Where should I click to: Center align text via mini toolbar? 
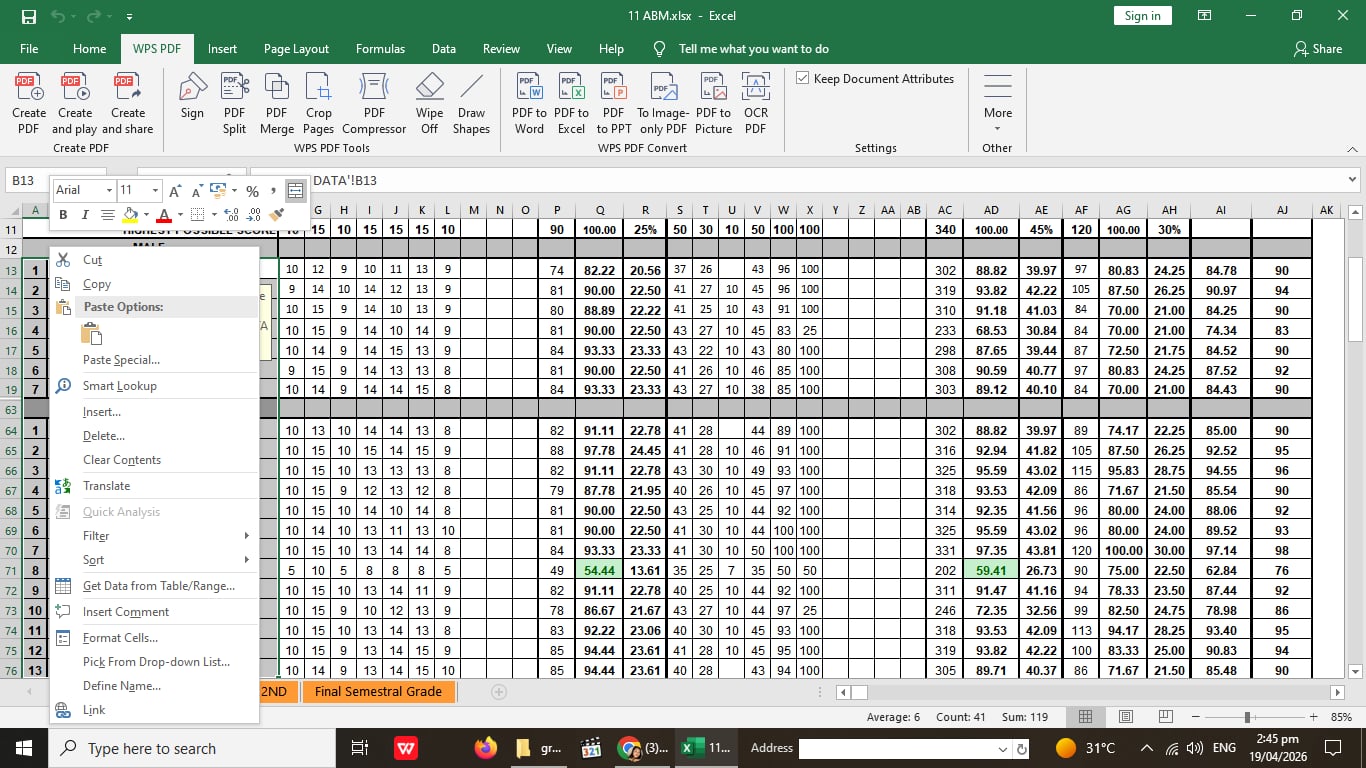(106, 215)
